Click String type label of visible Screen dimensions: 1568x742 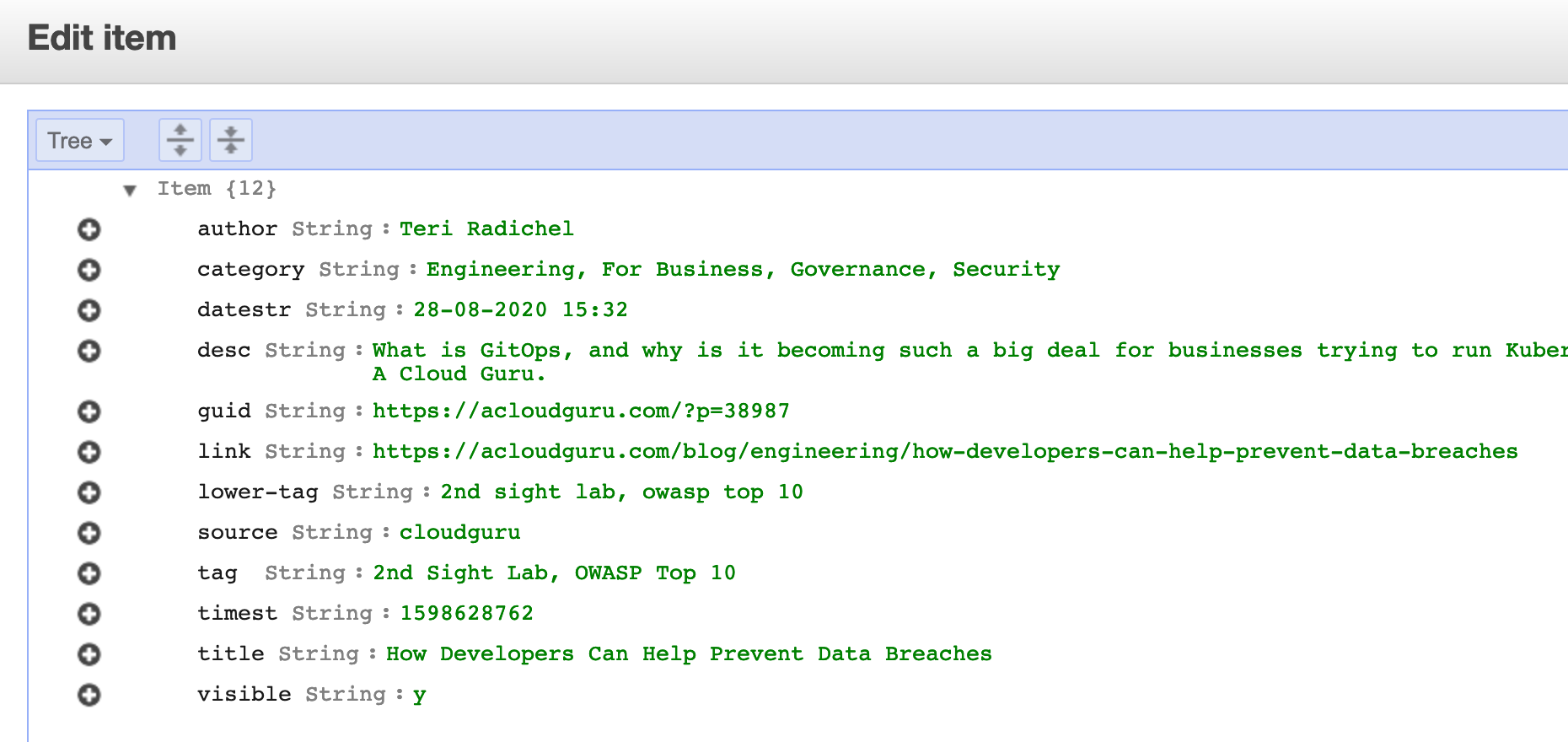pos(346,694)
